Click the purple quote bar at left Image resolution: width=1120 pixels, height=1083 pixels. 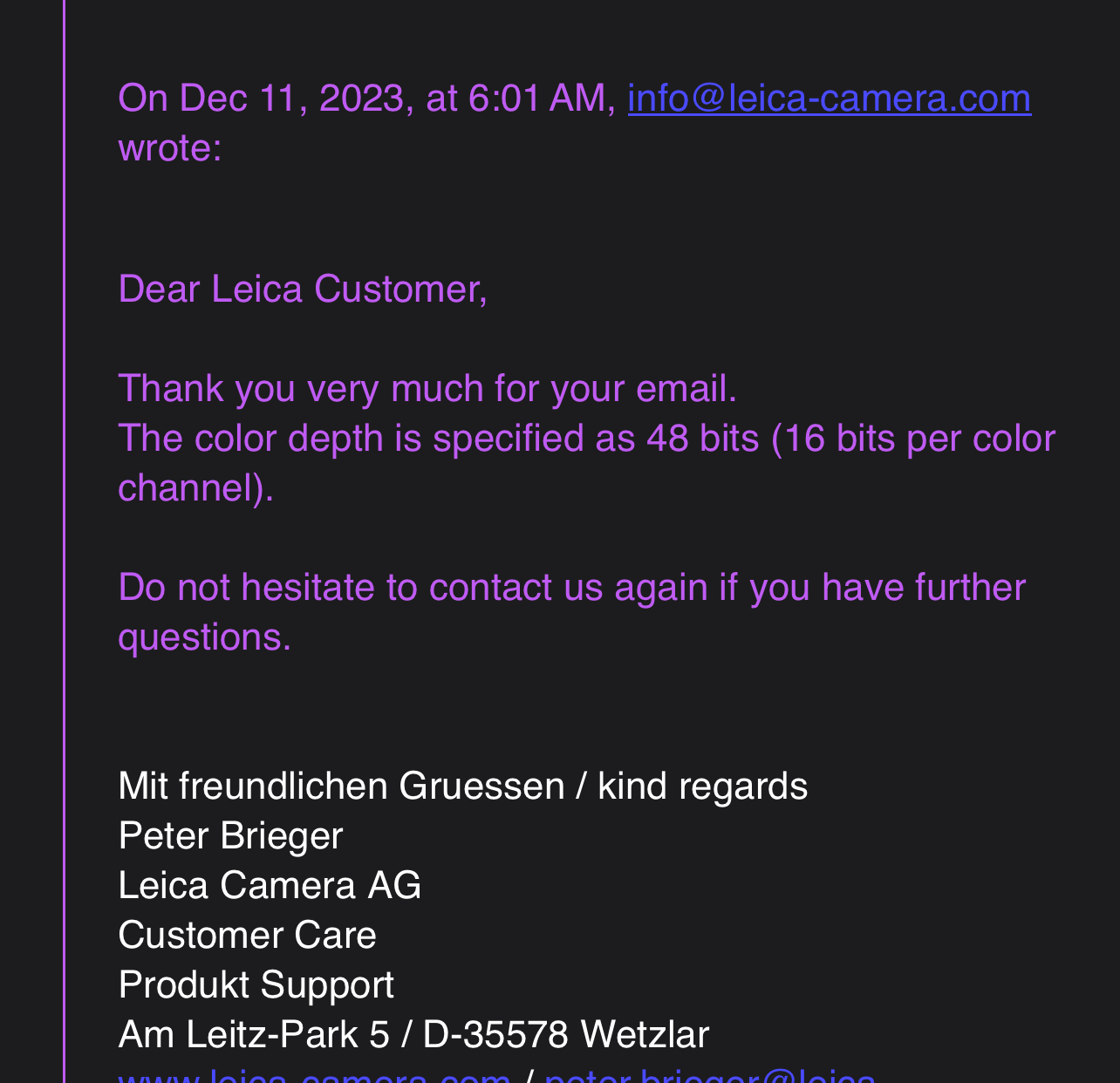[x=64, y=541]
